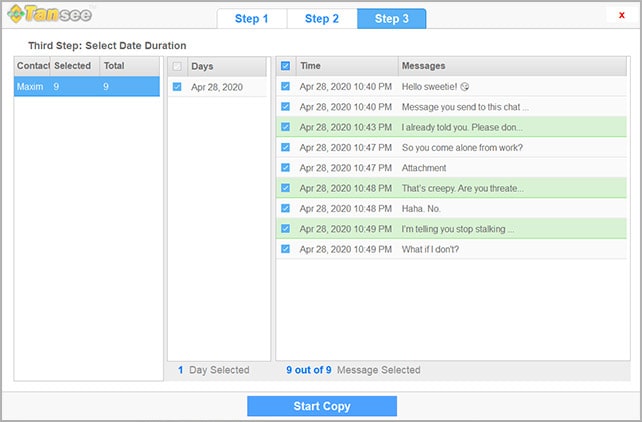
Task: Click the Tansee logo icon
Action: [16, 17]
